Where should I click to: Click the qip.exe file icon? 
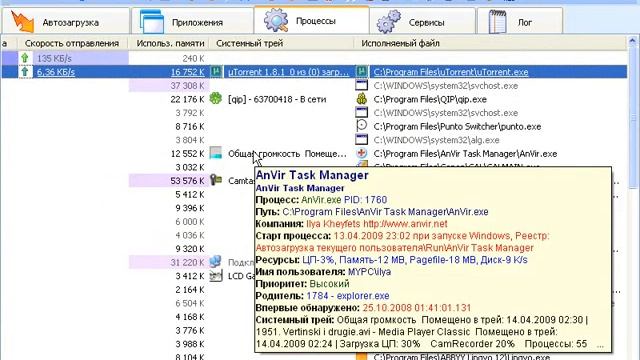pos(362,98)
